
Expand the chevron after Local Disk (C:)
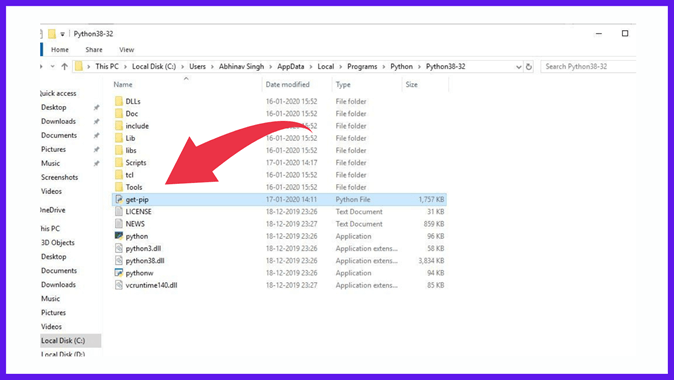click(182, 67)
